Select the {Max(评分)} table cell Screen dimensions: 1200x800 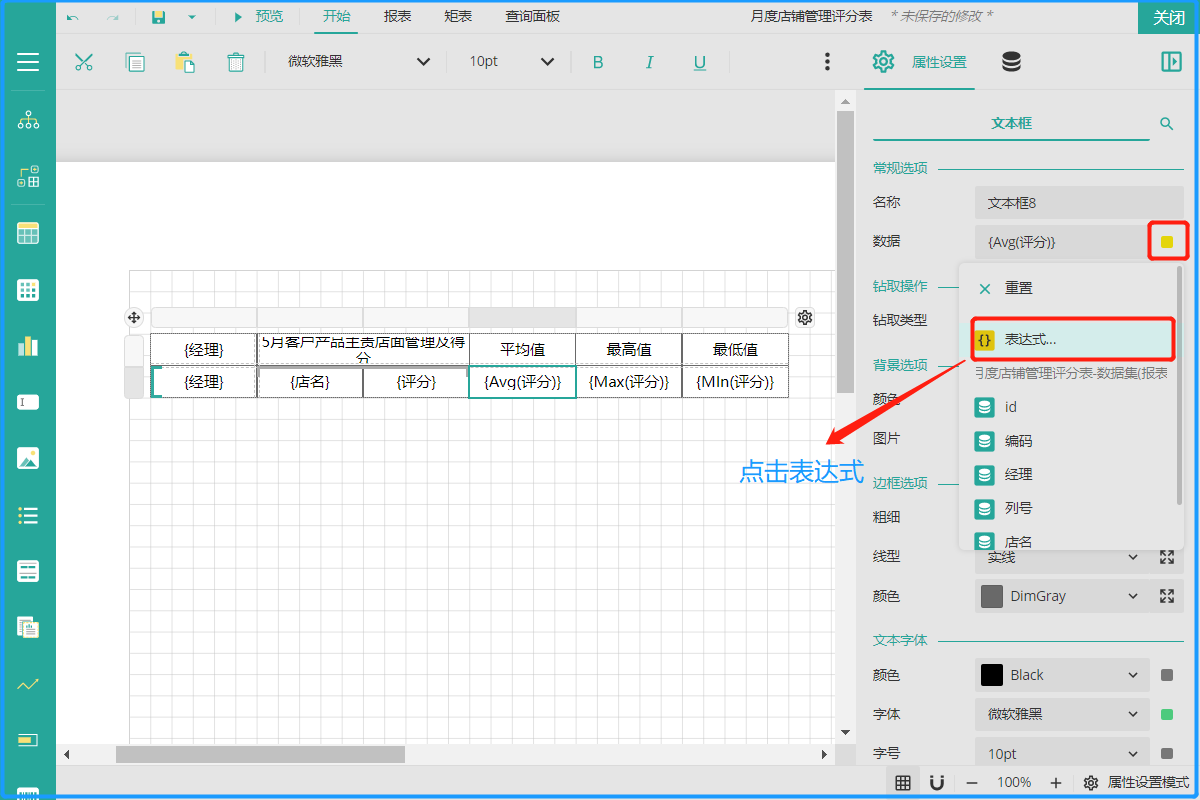pyautogui.click(x=629, y=382)
